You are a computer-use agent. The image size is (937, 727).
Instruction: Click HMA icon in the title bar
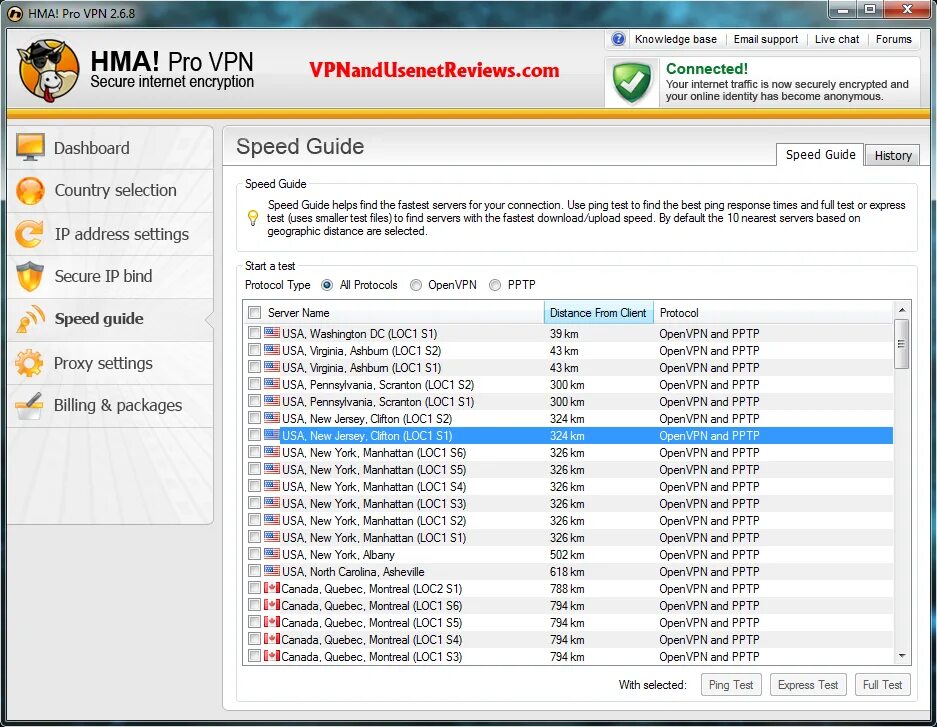pyautogui.click(x=15, y=13)
